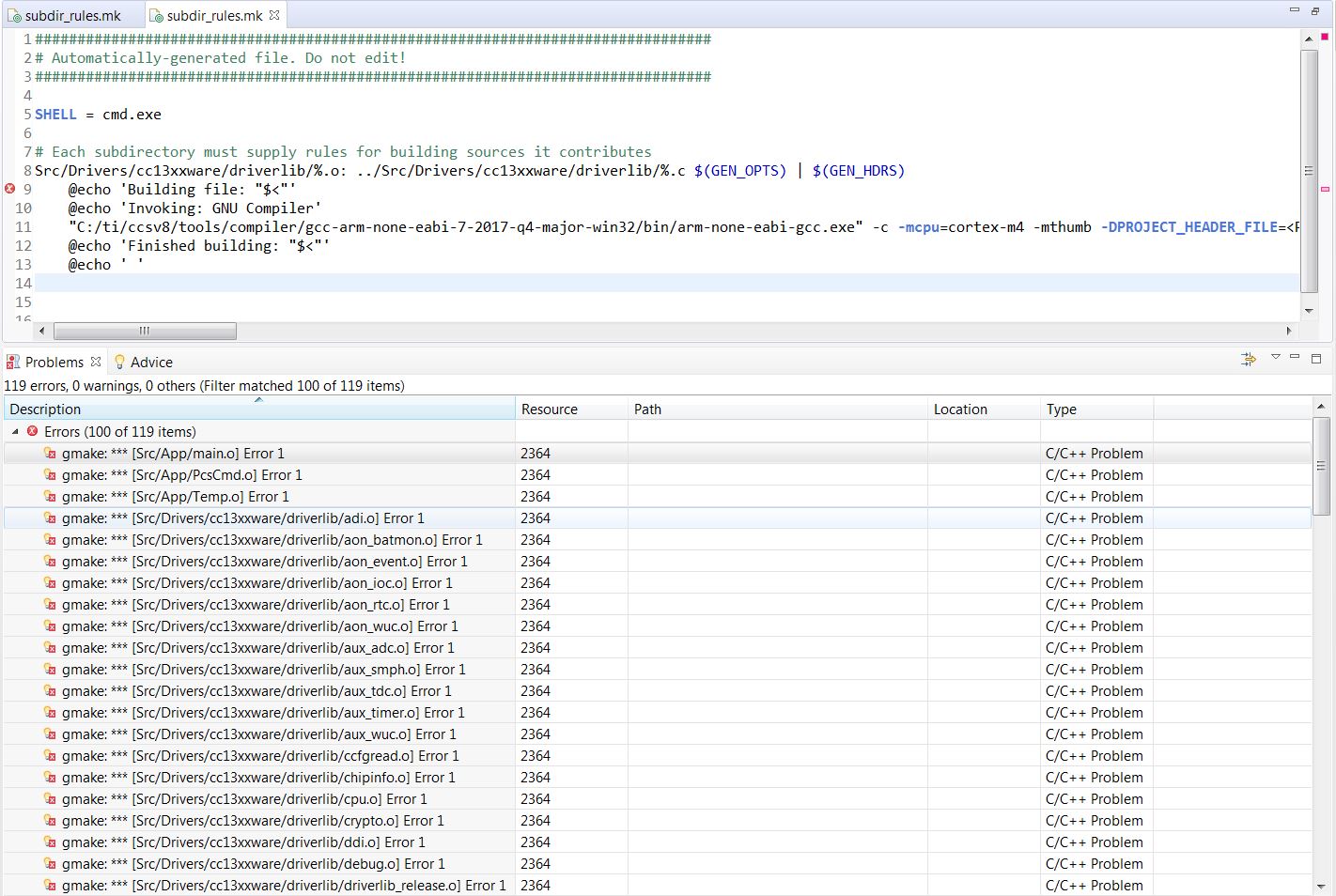This screenshot has height=896, width=1336.
Task: Click the red overview ruler error marker
Action: pos(1325,37)
